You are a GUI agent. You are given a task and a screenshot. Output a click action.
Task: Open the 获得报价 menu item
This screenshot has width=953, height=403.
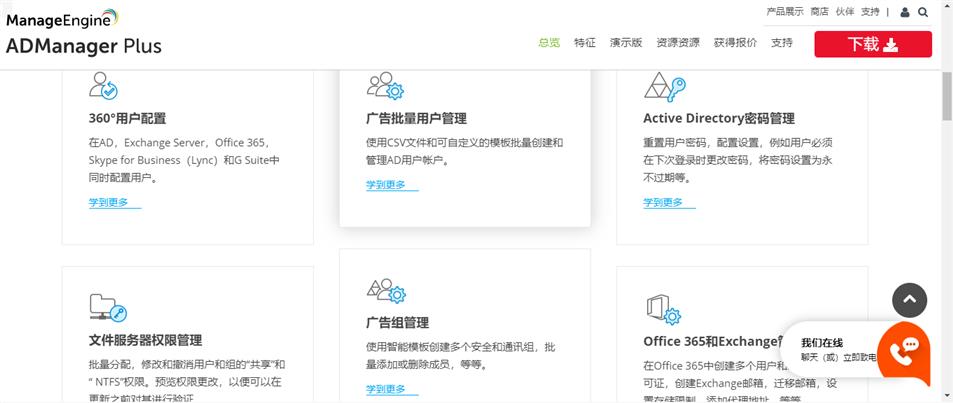[x=735, y=43]
